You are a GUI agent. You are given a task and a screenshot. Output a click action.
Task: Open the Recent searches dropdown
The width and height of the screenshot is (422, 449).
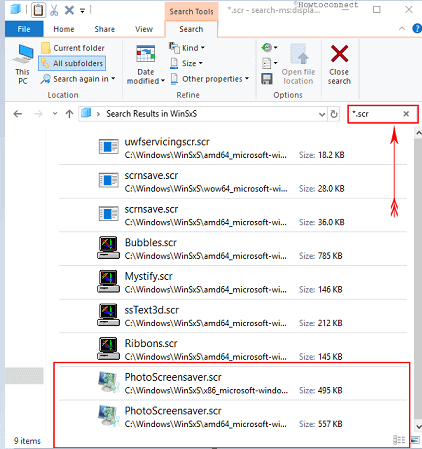(x=270, y=48)
